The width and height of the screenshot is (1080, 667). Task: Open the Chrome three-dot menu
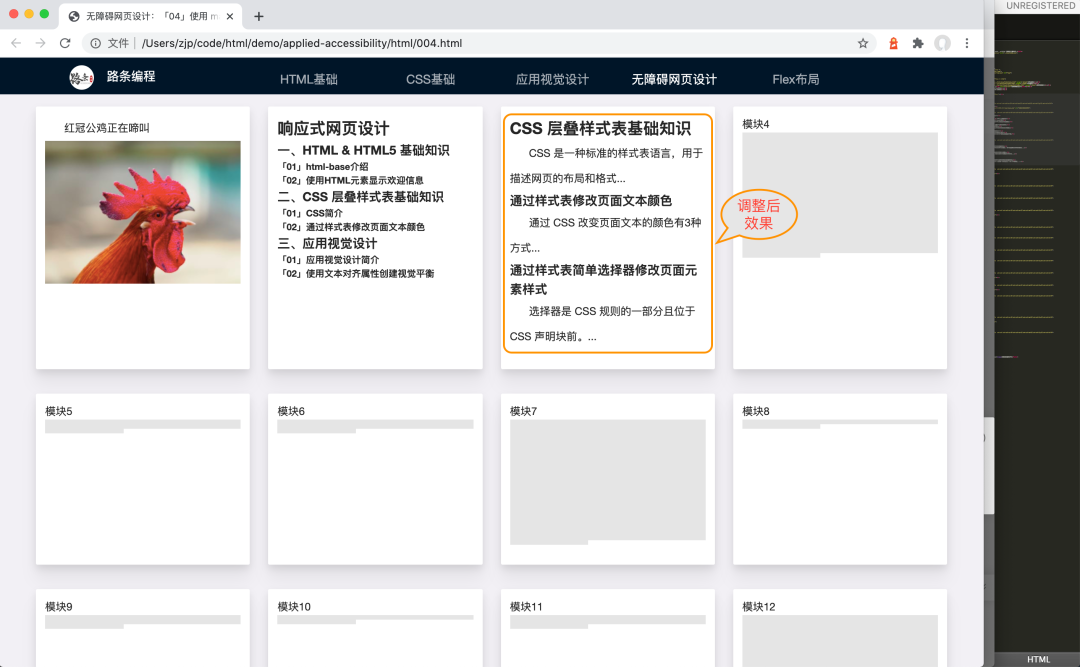coord(967,43)
